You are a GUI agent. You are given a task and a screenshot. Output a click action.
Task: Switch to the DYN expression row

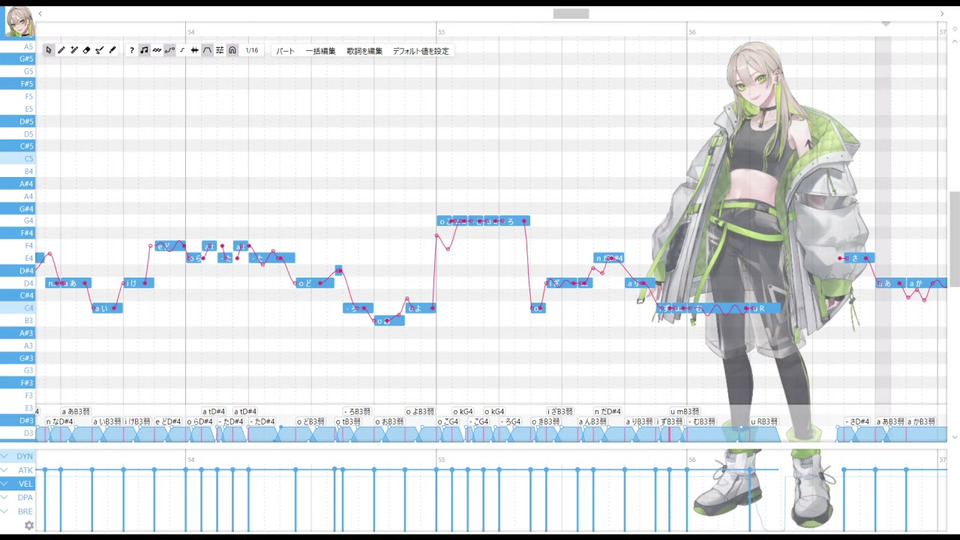(x=18, y=456)
